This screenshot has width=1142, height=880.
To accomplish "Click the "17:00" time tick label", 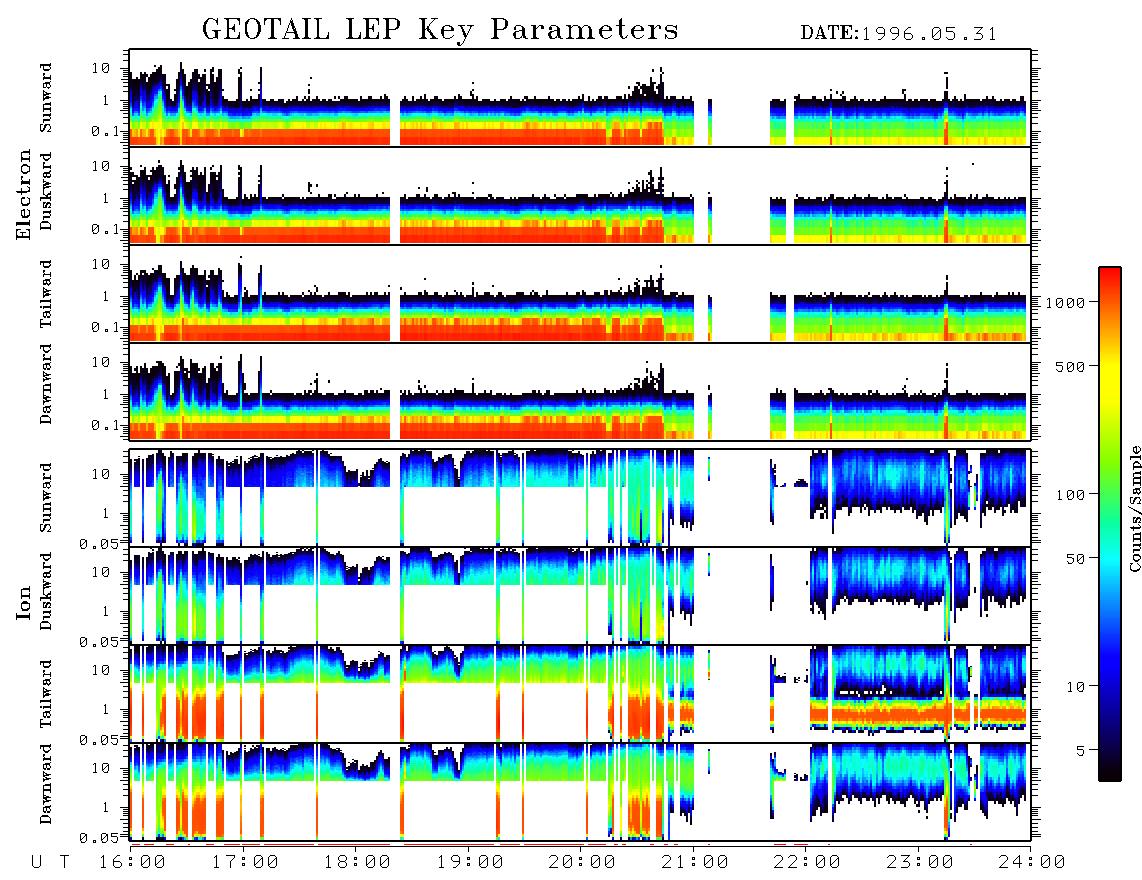I will pos(245,862).
